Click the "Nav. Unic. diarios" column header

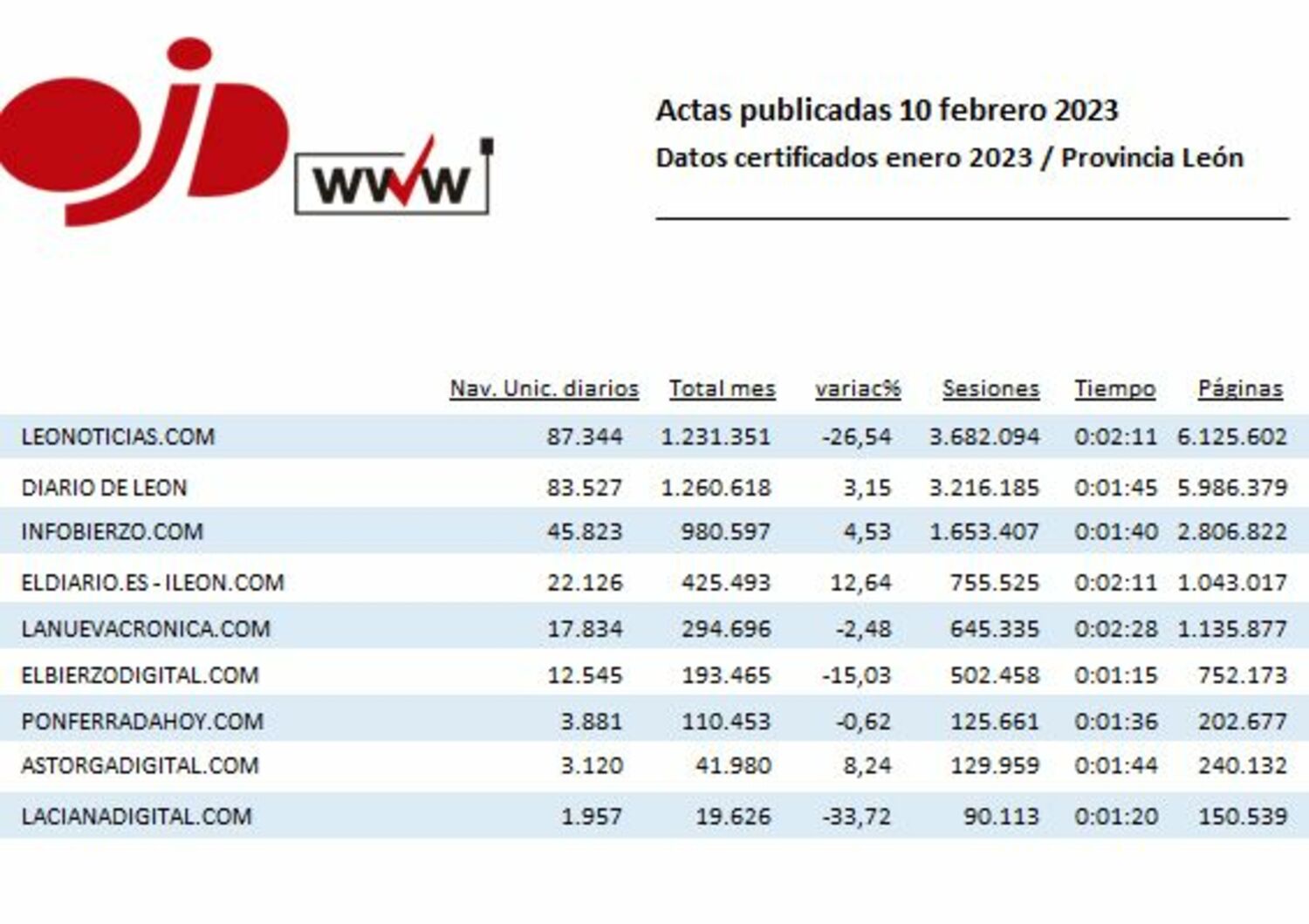pyautogui.click(x=544, y=388)
